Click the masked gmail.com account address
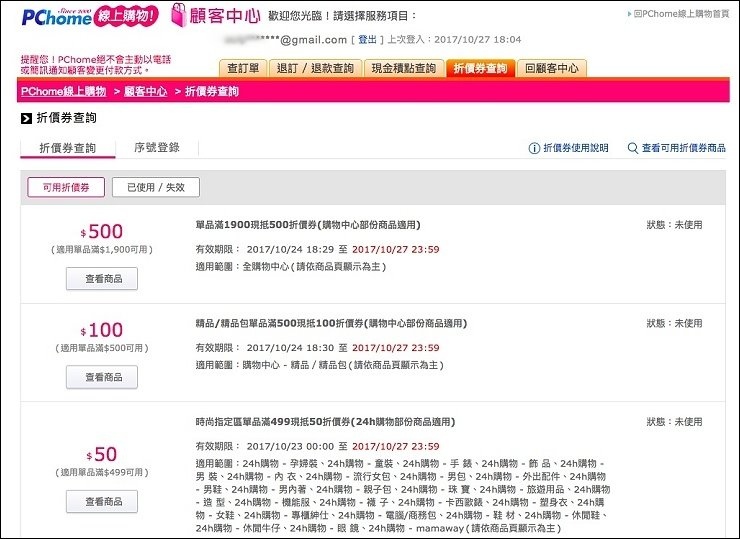Screen dimensions: 740x539 click(x=286, y=40)
